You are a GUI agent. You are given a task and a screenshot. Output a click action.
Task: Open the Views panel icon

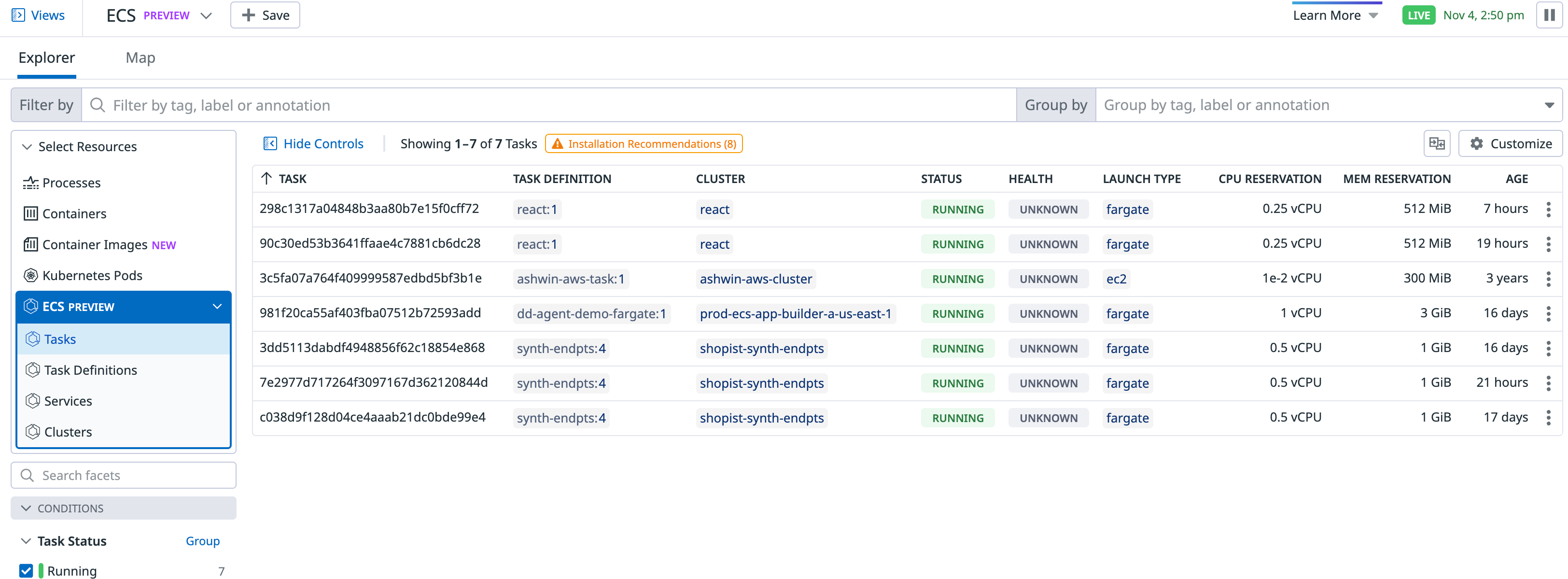point(18,15)
